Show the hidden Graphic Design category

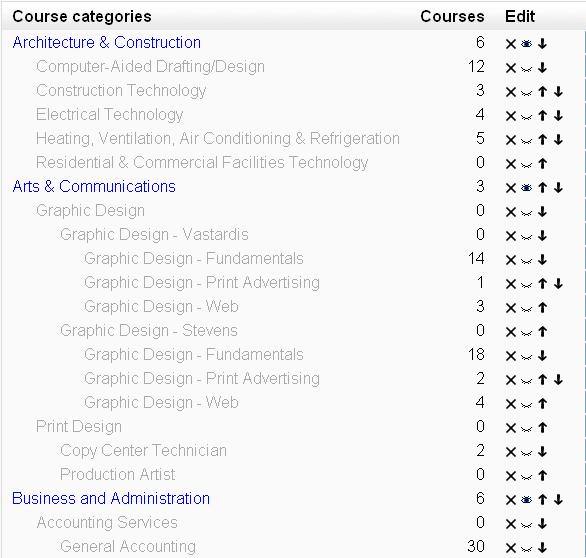click(526, 213)
